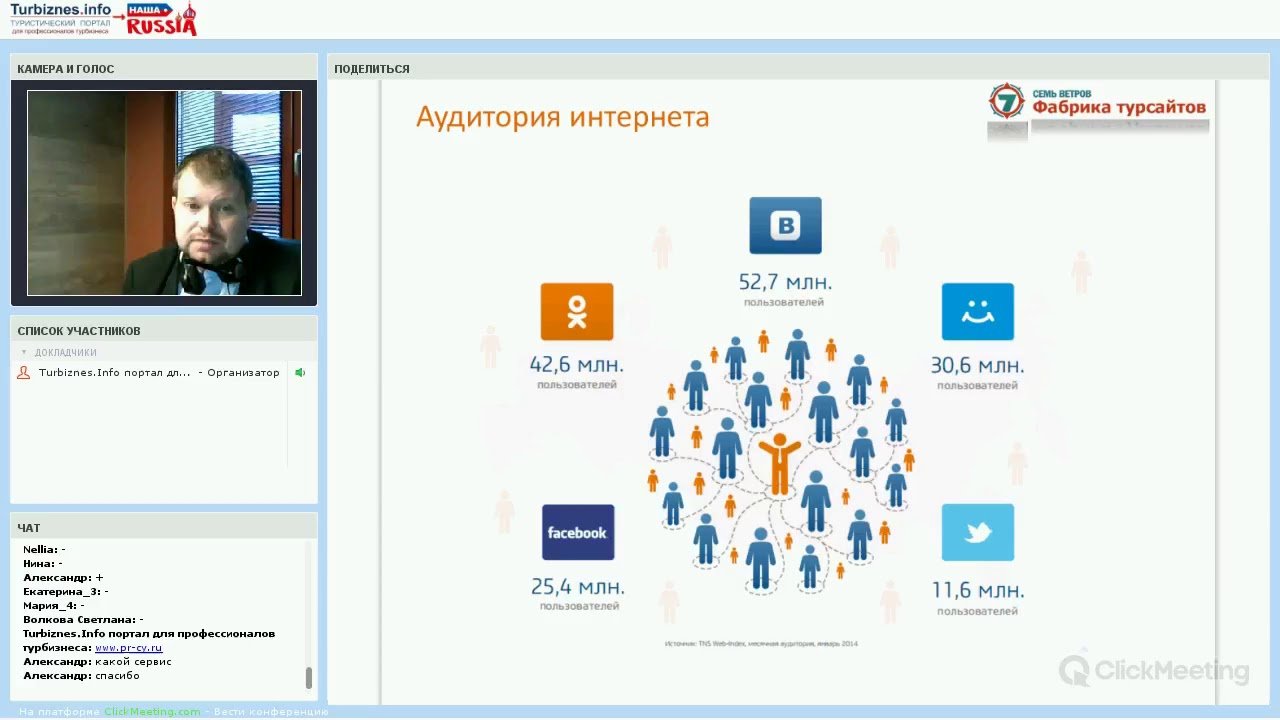Viewport: 1280px width, 720px height.
Task: Click the Facebook logo on the slide
Action: (578, 532)
